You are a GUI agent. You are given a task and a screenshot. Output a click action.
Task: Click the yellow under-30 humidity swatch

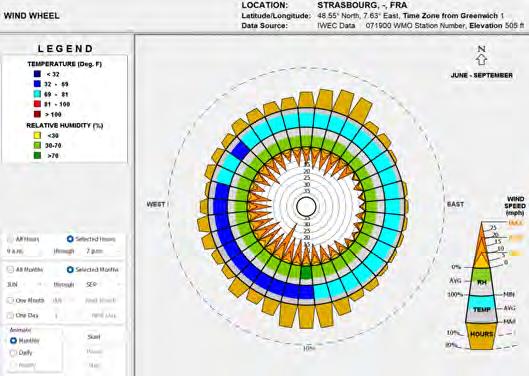point(37,135)
